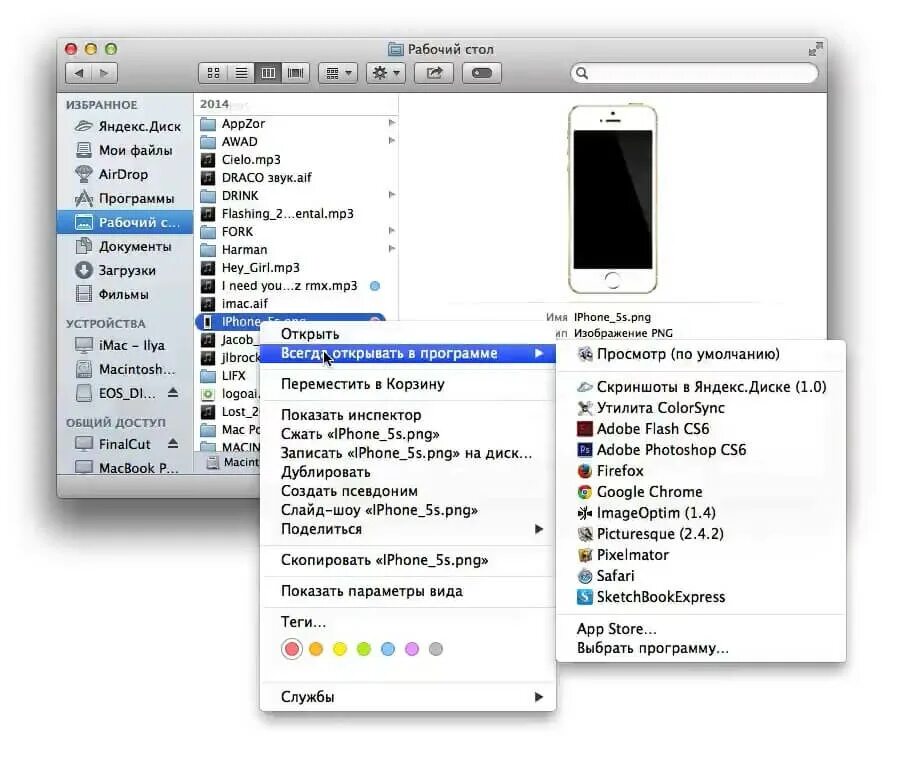Choose Открыть in the context menu

[x=407, y=334]
